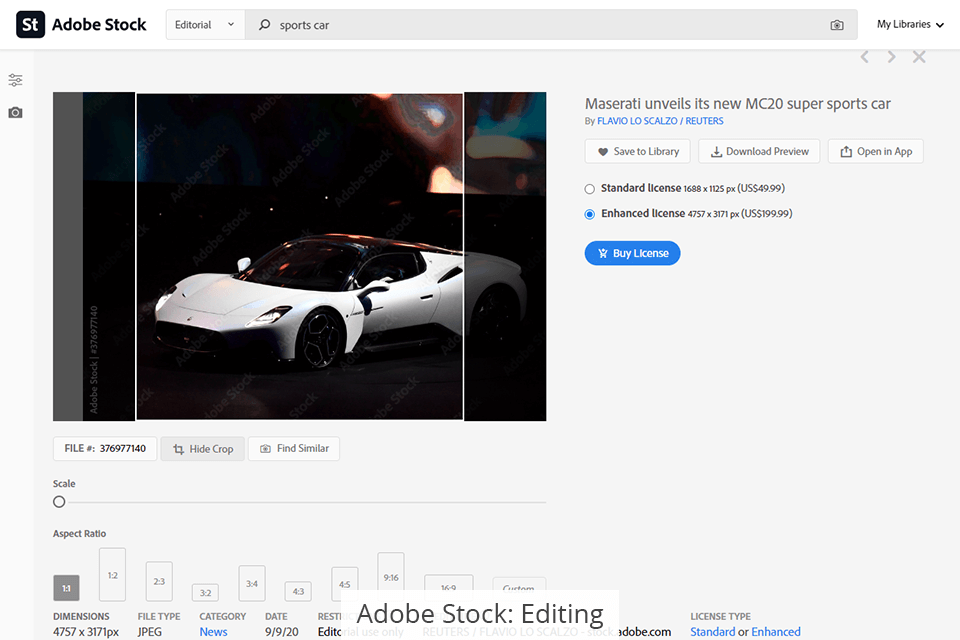The width and height of the screenshot is (960, 640).
Task: Click Open in App button
Action: [876, 151]
